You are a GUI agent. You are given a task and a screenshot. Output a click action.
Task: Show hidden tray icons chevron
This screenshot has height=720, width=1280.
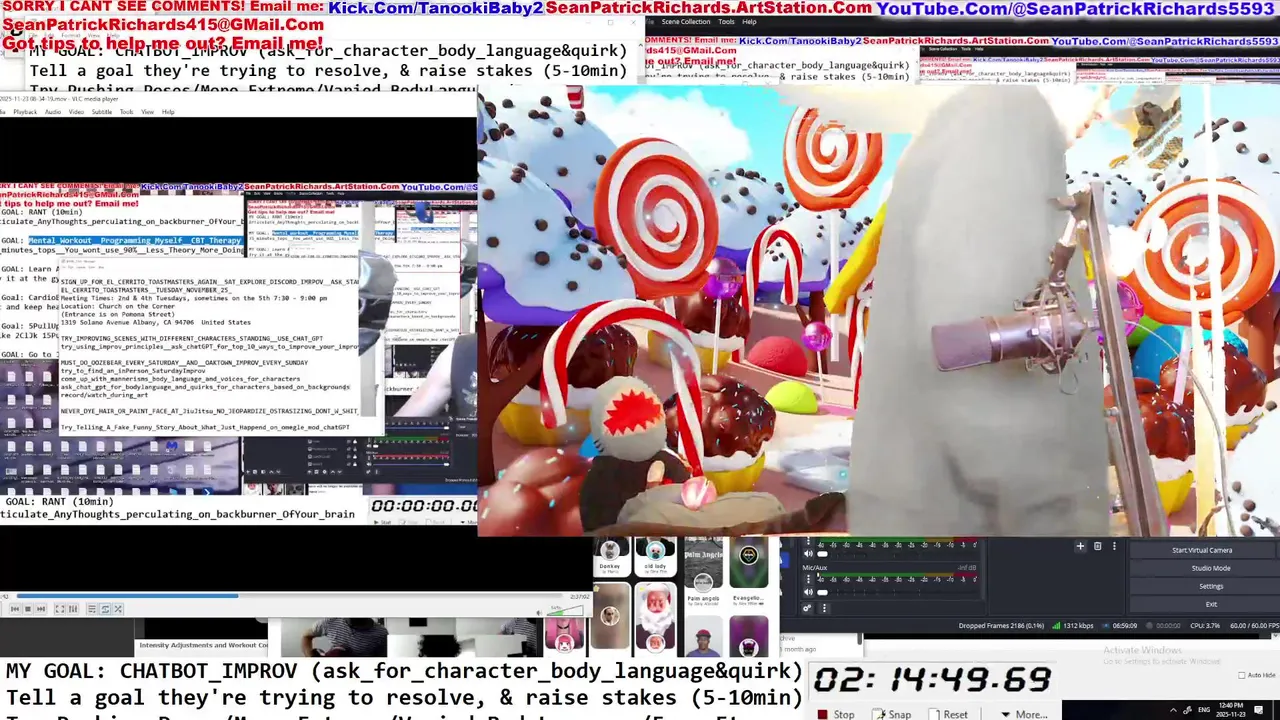click(x=1173, y=709)
